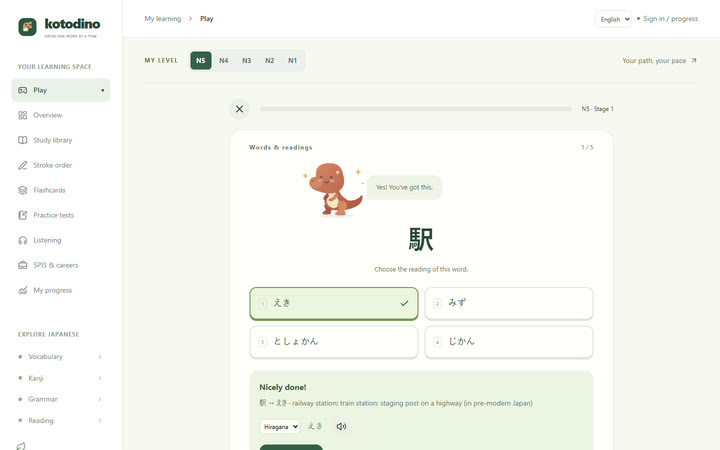The height and width of the screenshot is (450, 720).
Task: Select answer option えき
Action: pos(334,304)
